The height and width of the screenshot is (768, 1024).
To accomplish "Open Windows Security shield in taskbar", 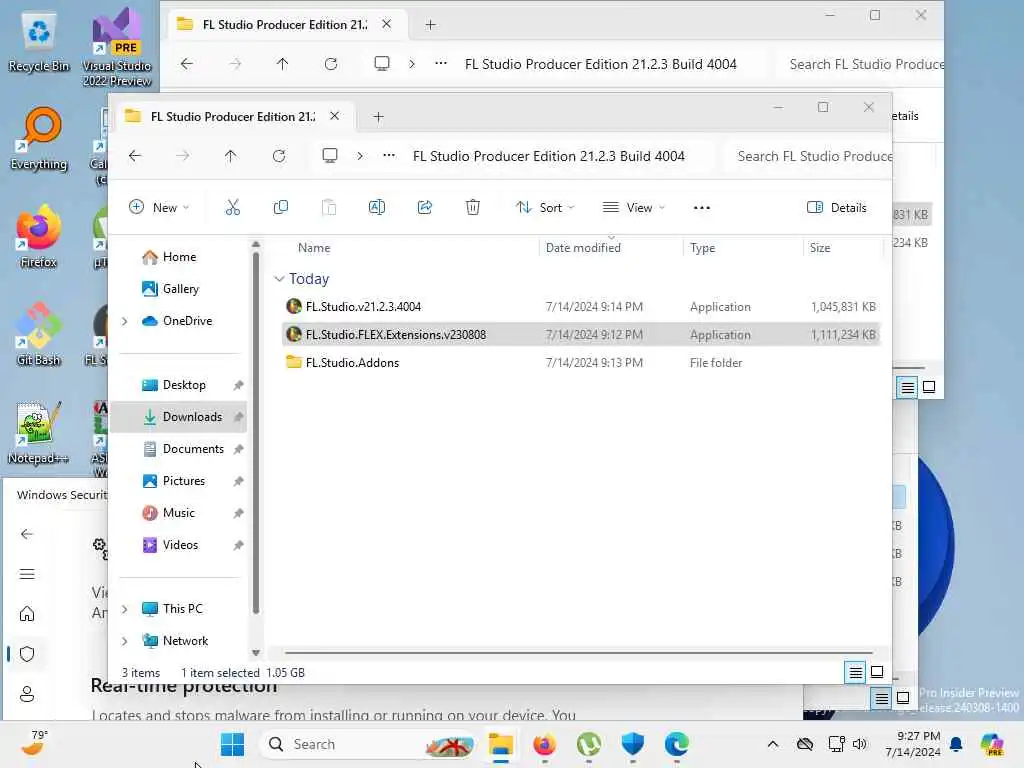I will point(632,744).
